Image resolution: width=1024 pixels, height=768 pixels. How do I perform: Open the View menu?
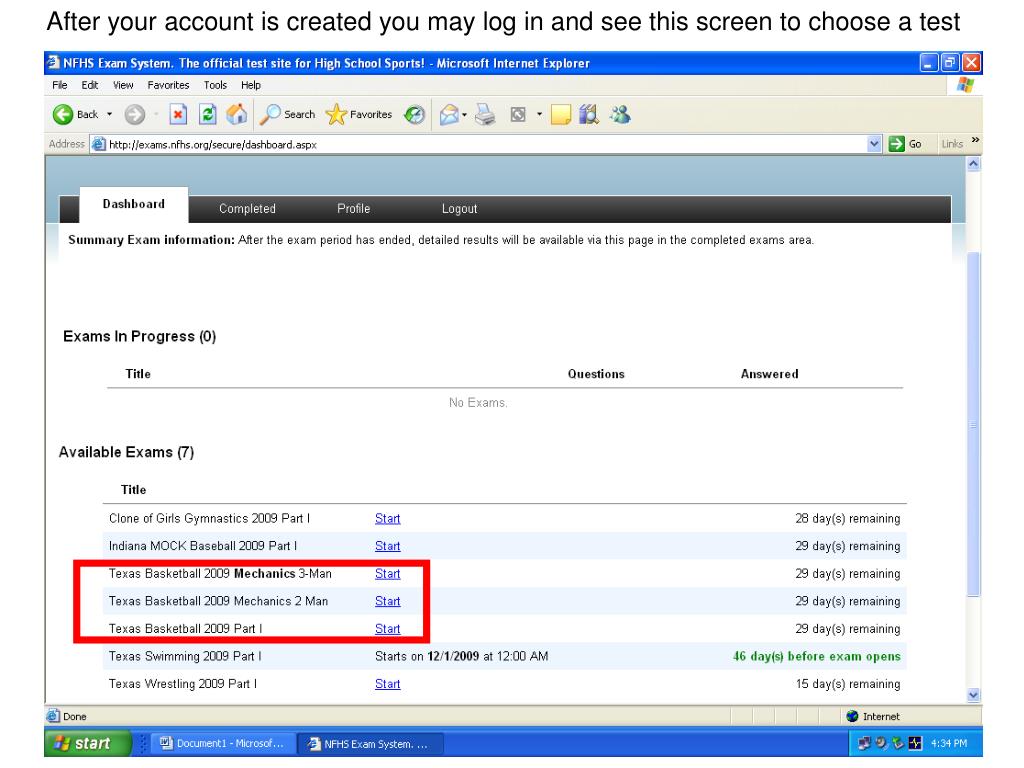coord(123,85)
